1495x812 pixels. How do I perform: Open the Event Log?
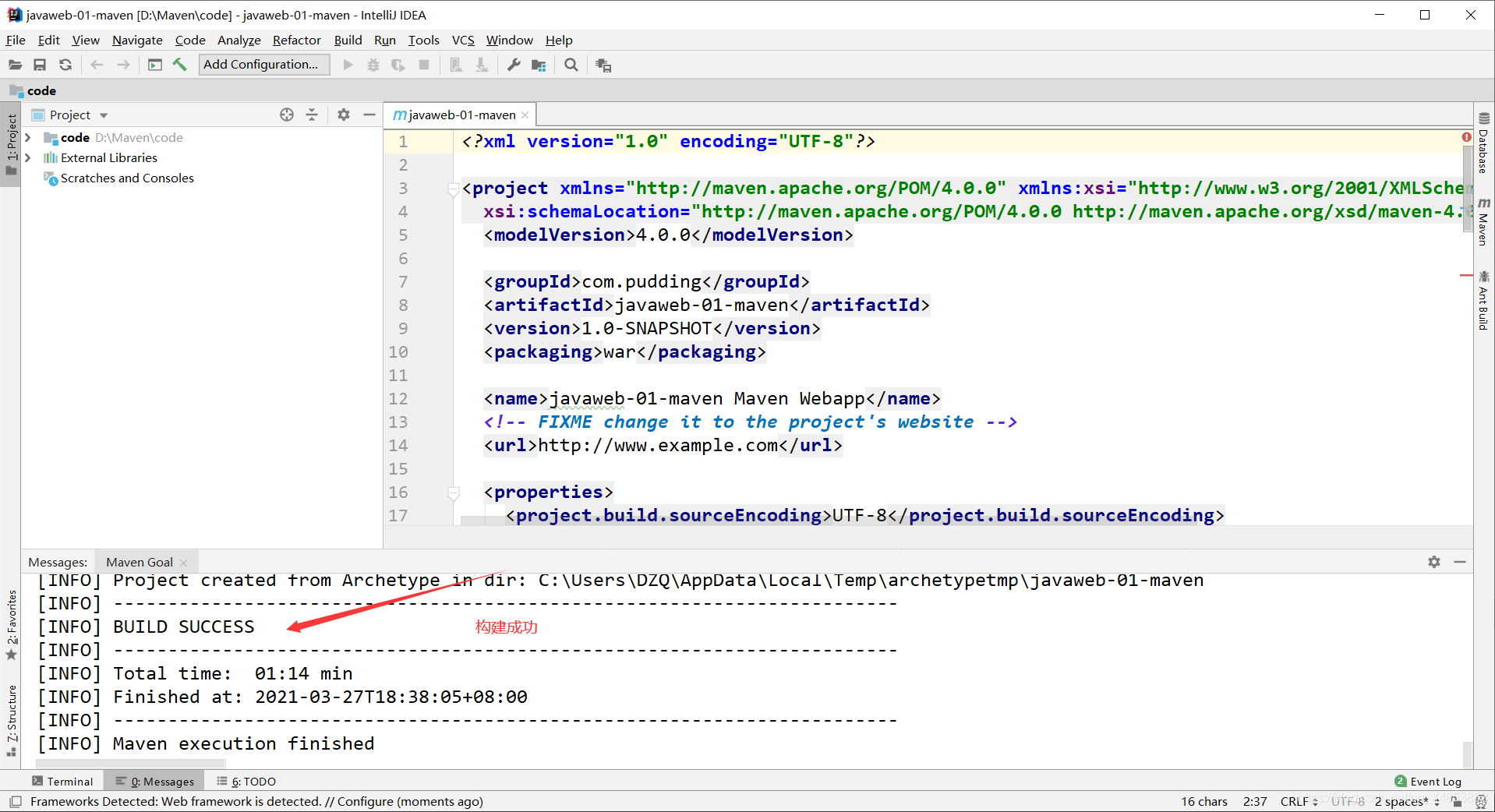tap(1428, 782)
